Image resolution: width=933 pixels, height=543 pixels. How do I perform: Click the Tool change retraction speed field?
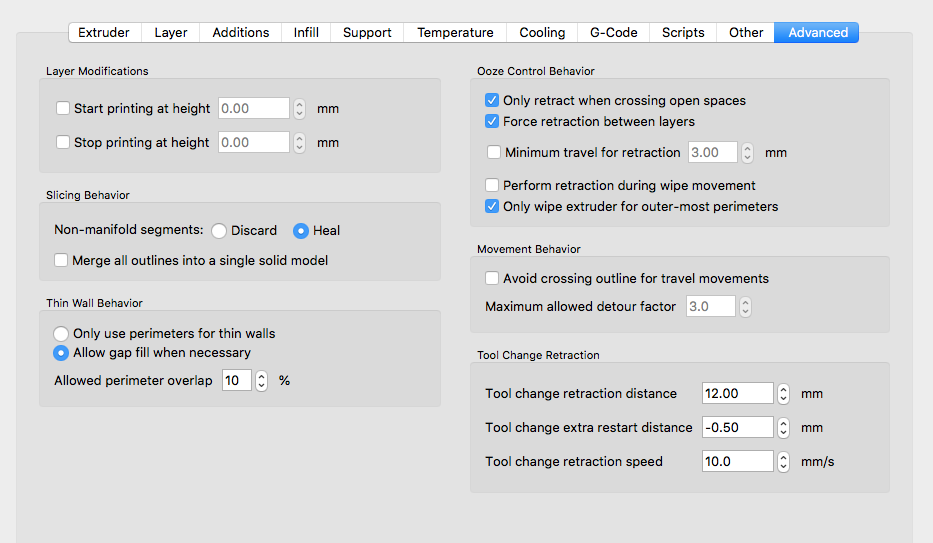pyautogui.click(x=737, y=461)
